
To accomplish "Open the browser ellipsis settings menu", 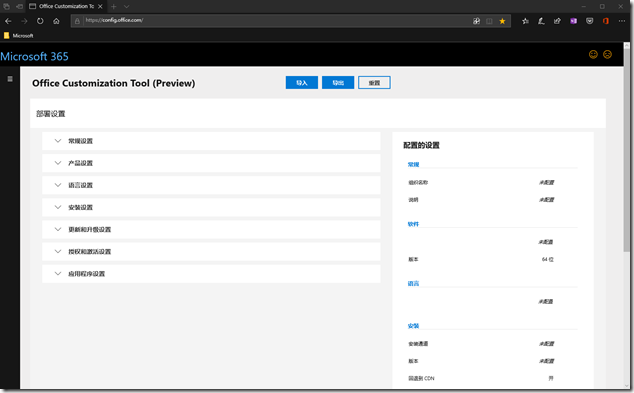I will (622, 21).
